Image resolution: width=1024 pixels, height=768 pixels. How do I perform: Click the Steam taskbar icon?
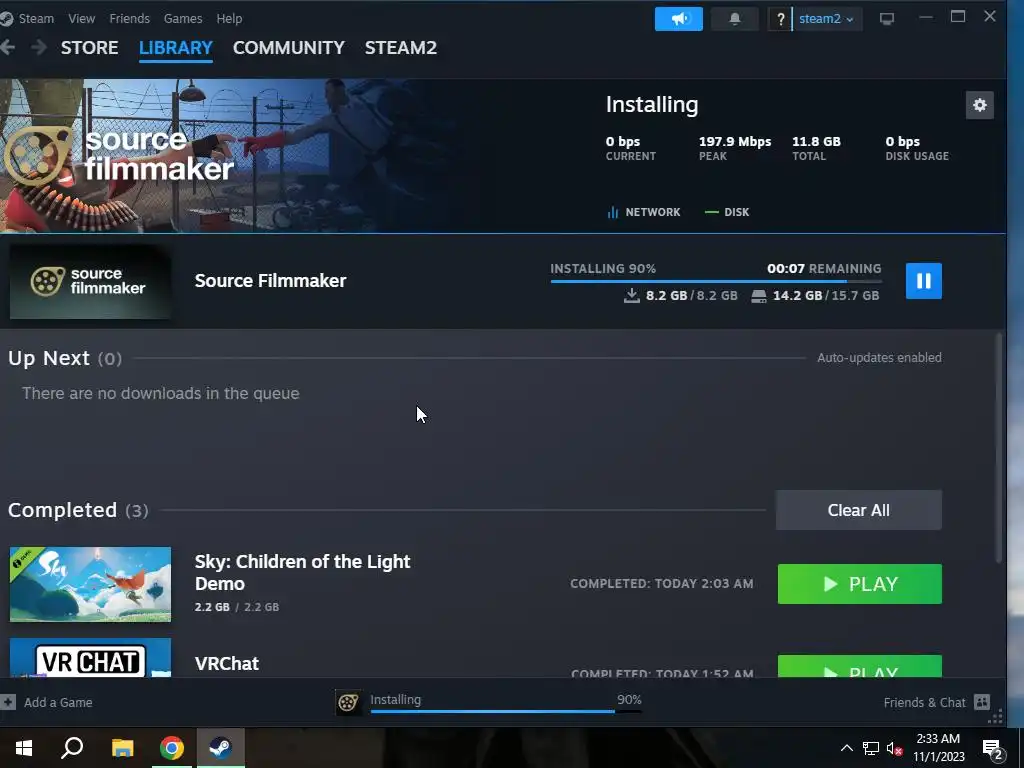click(221, 748)
